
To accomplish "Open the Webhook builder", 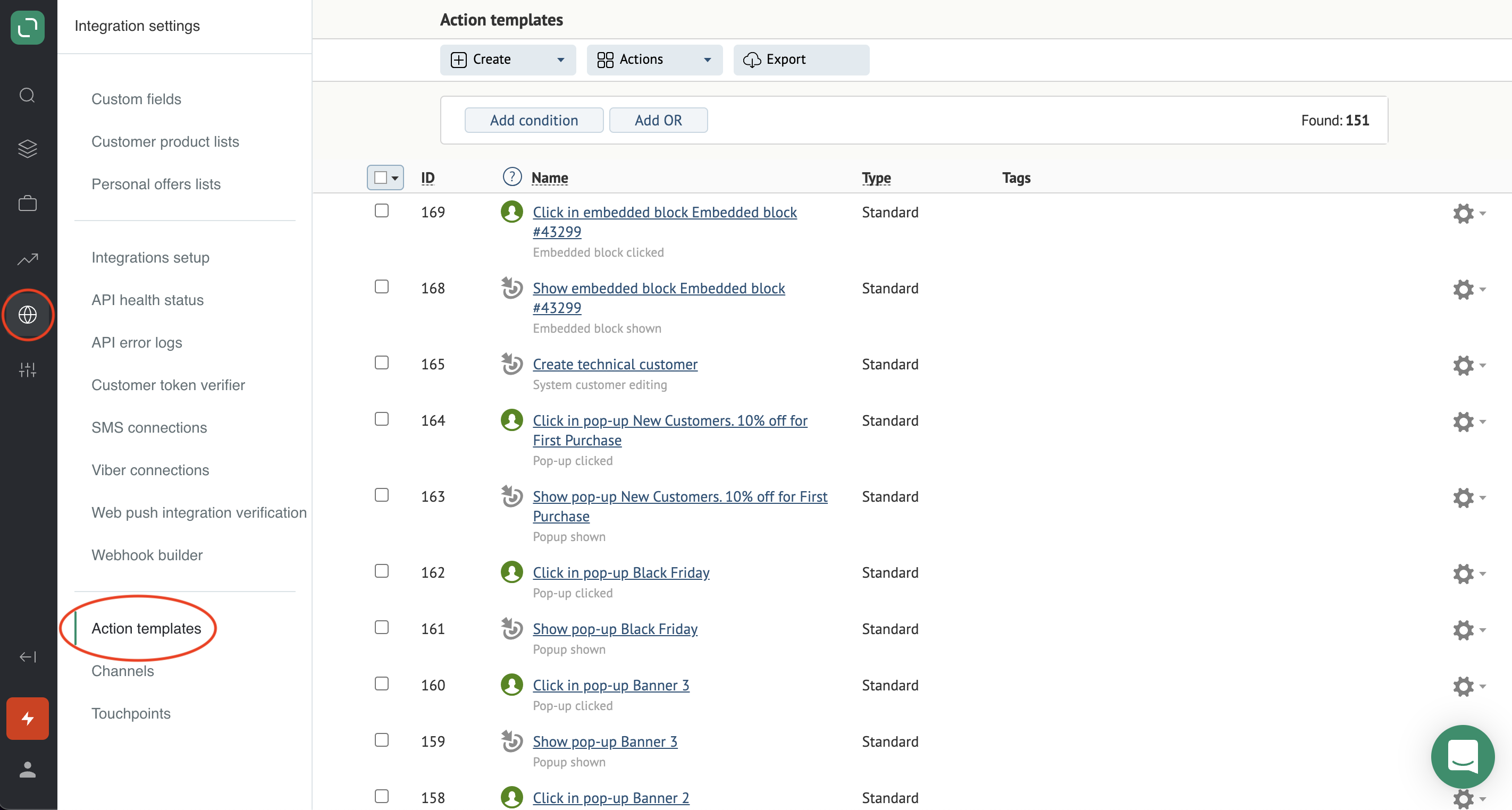I will pos(147,555).
